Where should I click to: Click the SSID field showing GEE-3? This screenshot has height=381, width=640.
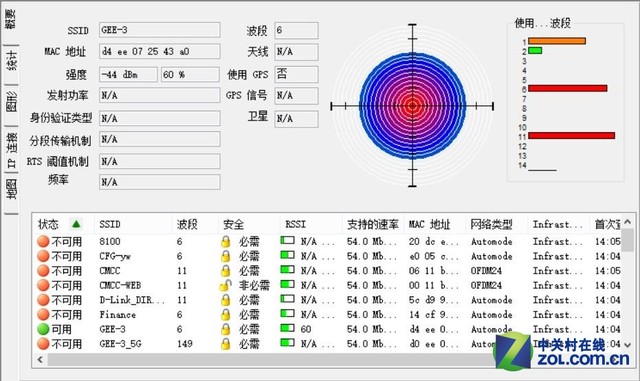[x=160, y=30]
